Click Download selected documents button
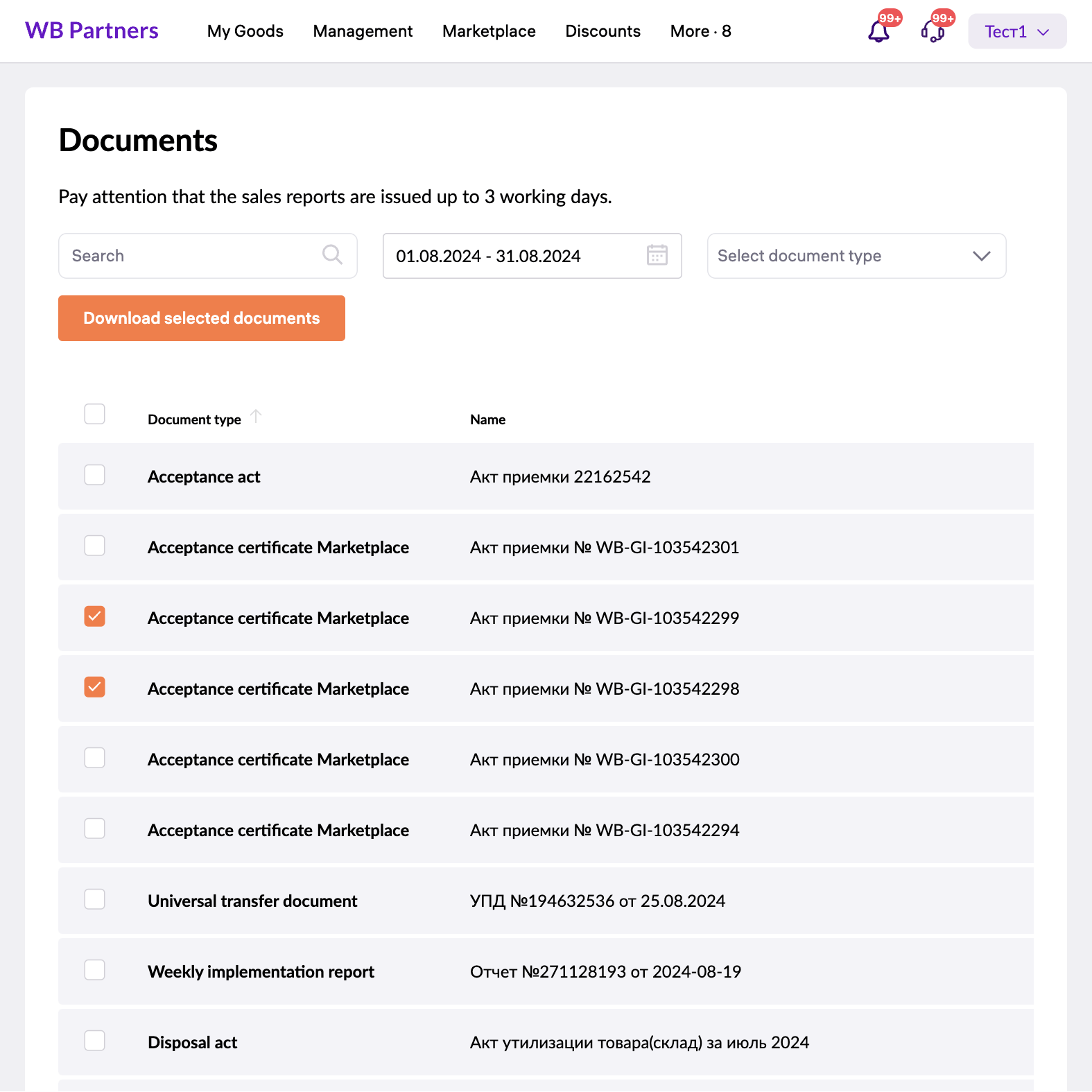 pyautogui.click(x=202, y=318)
